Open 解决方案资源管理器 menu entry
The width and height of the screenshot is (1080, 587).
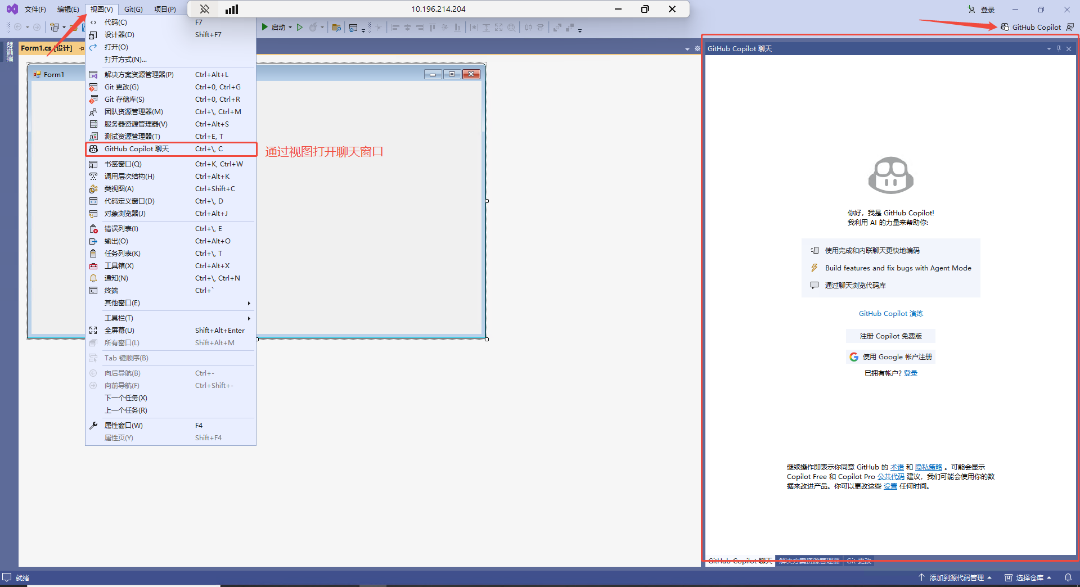[x=138, y=74]
